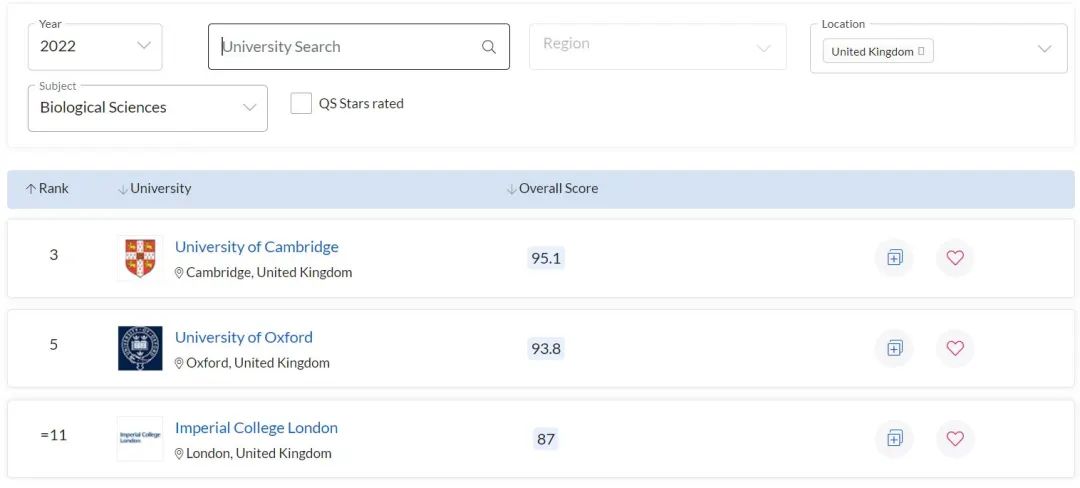Add Imperial College London to compare
Screen dimensions: 1080x488
pos(894,438)
